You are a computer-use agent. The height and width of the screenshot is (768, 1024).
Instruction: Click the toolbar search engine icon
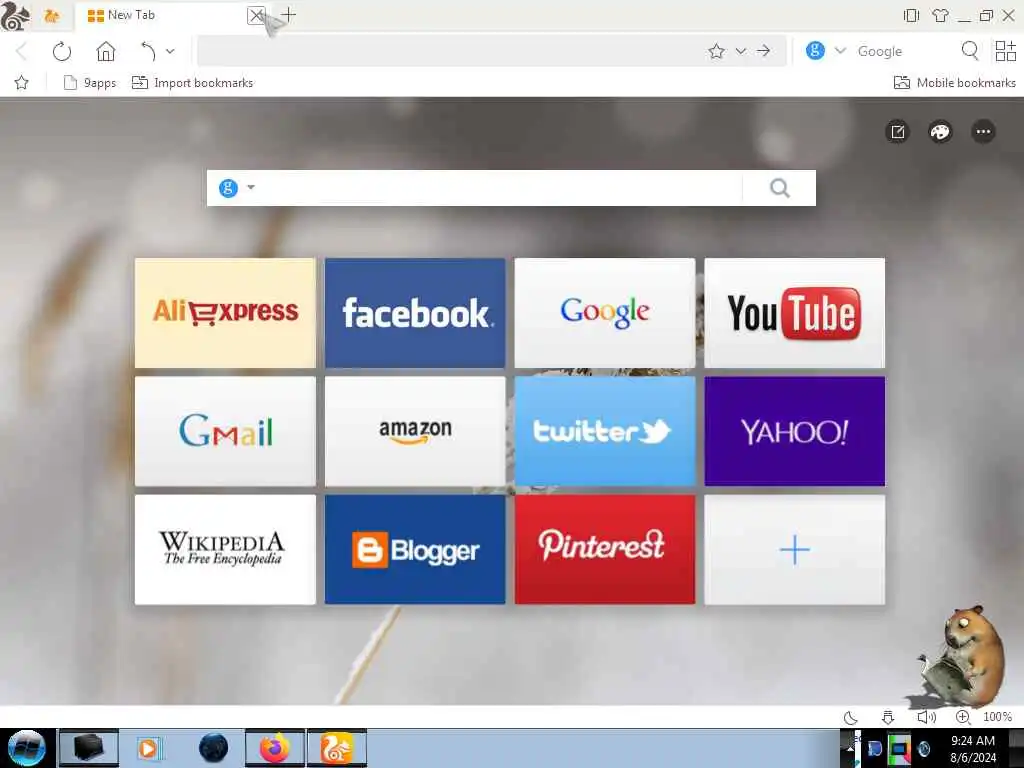pos(815,50)
